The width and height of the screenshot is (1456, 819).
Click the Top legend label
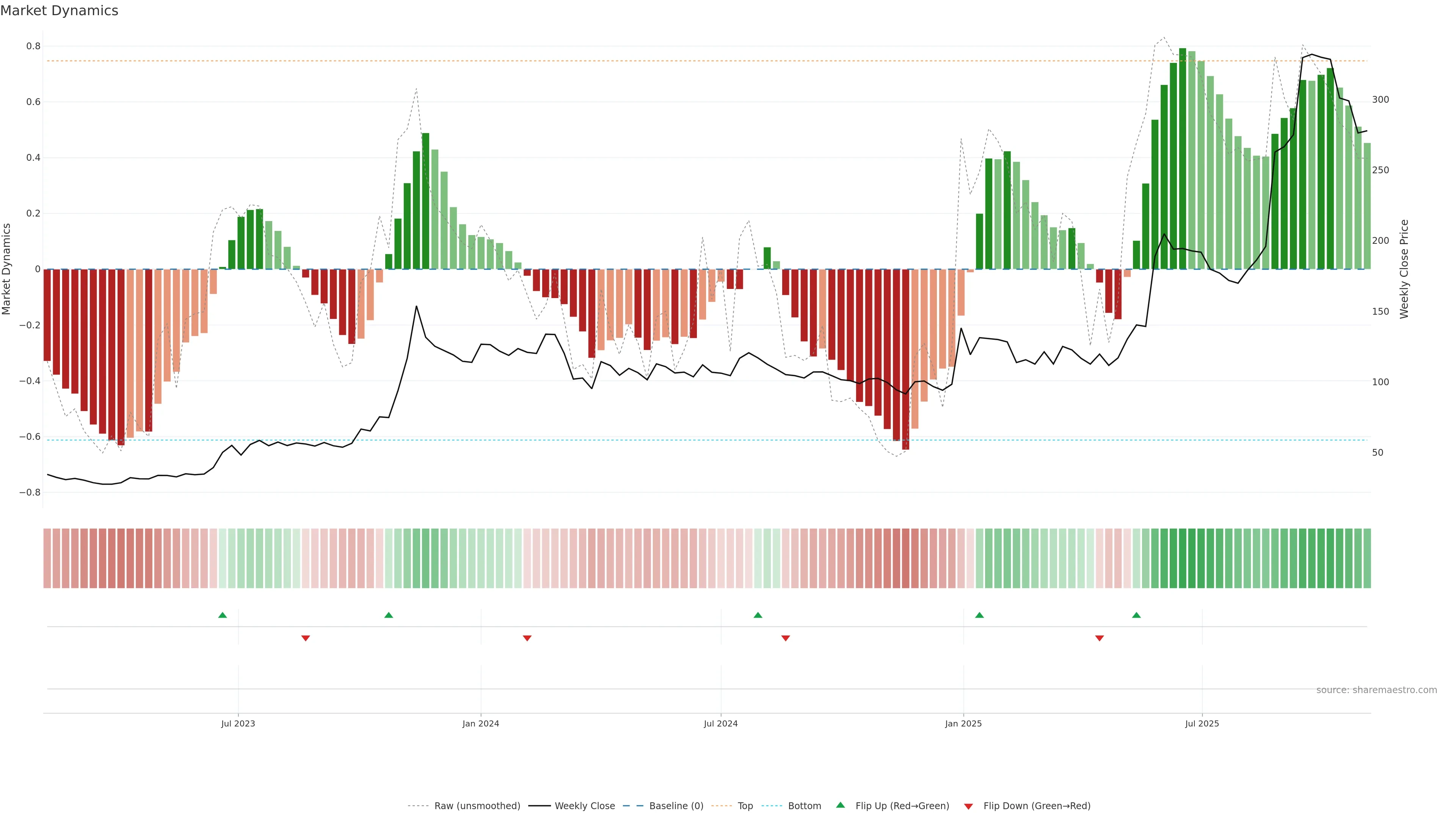point(745,806)
